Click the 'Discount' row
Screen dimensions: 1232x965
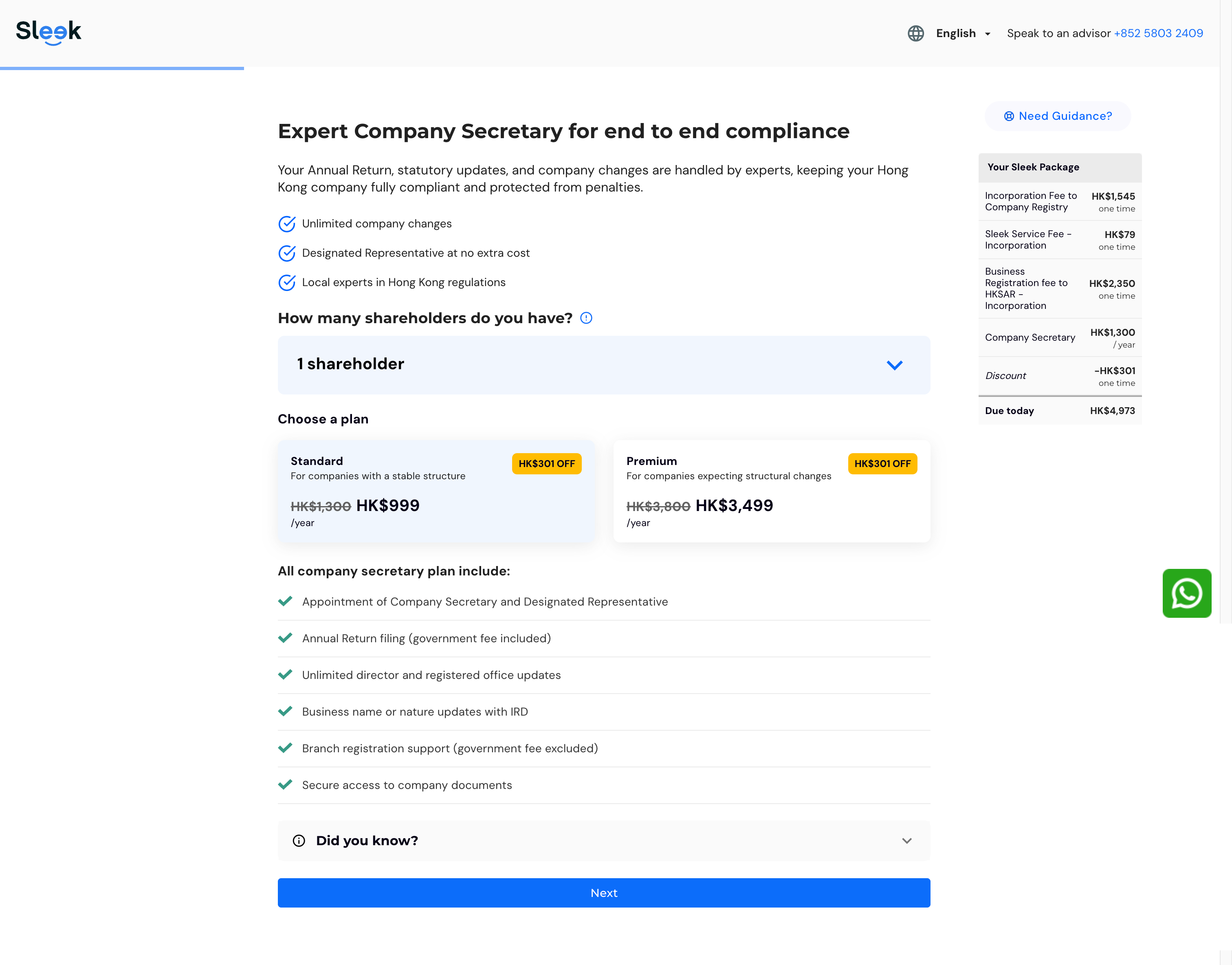tap(1059, 376)
